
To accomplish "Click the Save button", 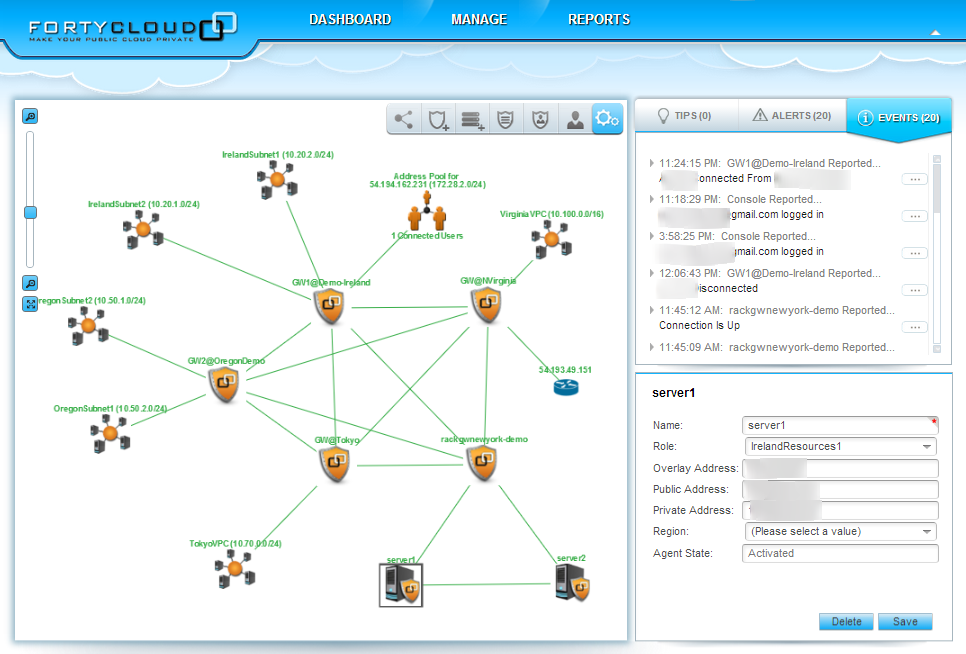I will point(905,622).
